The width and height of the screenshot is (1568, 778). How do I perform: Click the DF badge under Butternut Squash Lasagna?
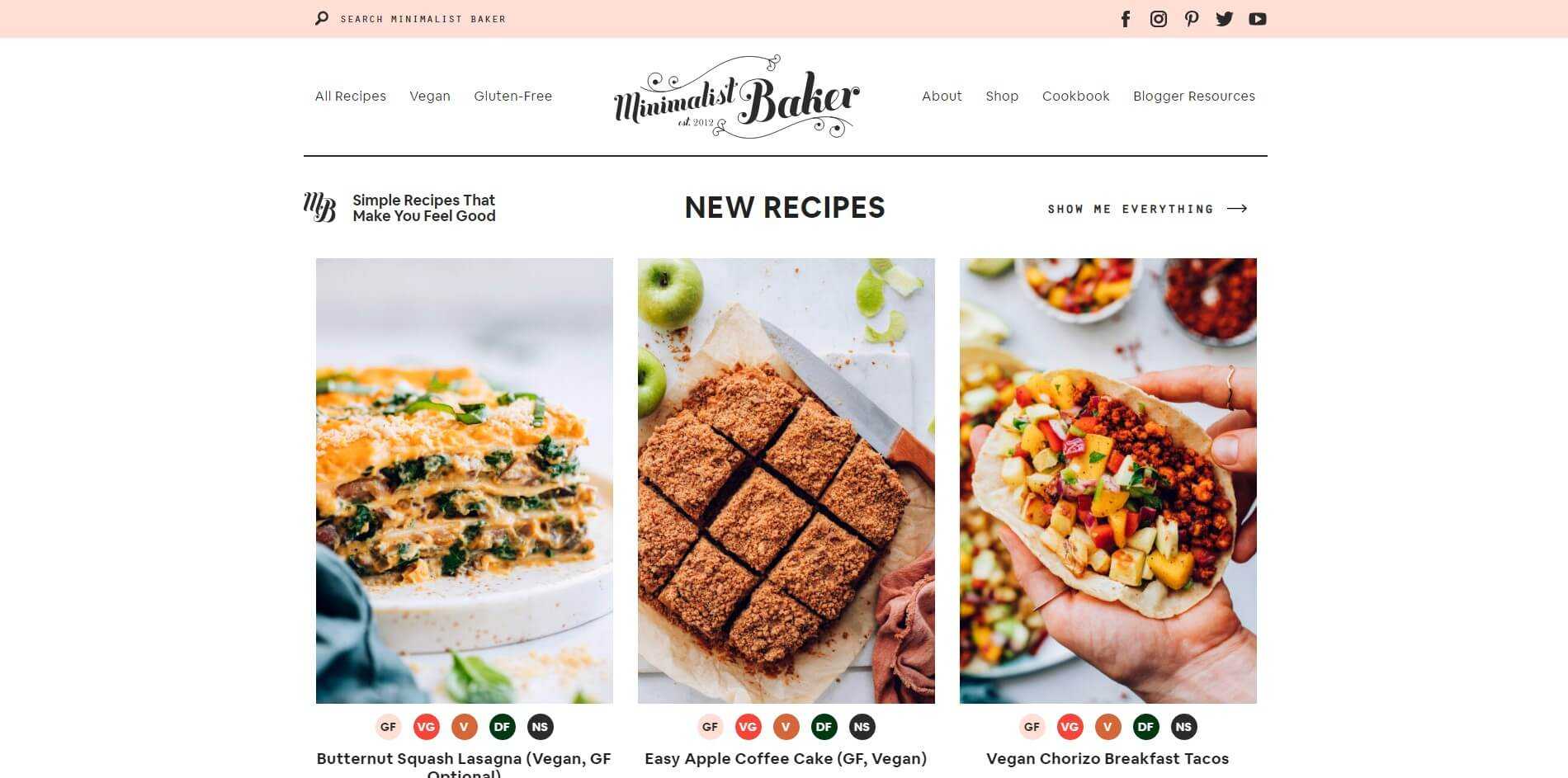pyautogui.click(x=503, y=727)
